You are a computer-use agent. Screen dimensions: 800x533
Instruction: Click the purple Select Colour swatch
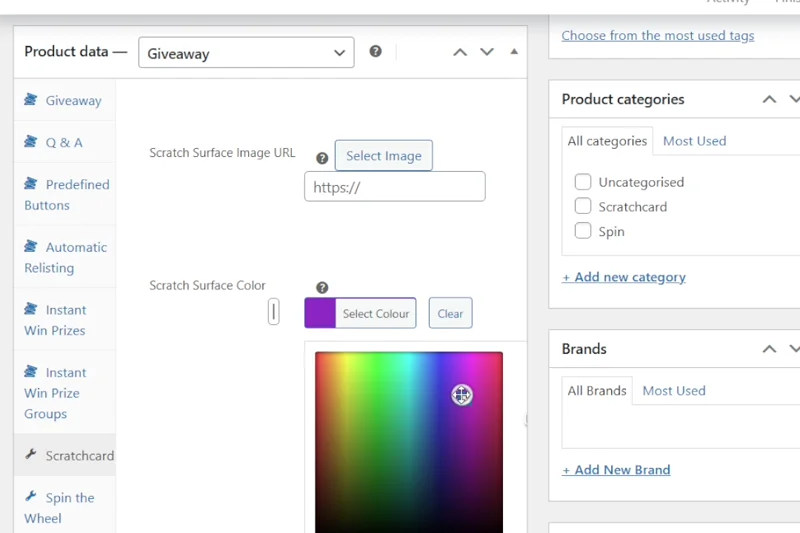click(320, 313)
